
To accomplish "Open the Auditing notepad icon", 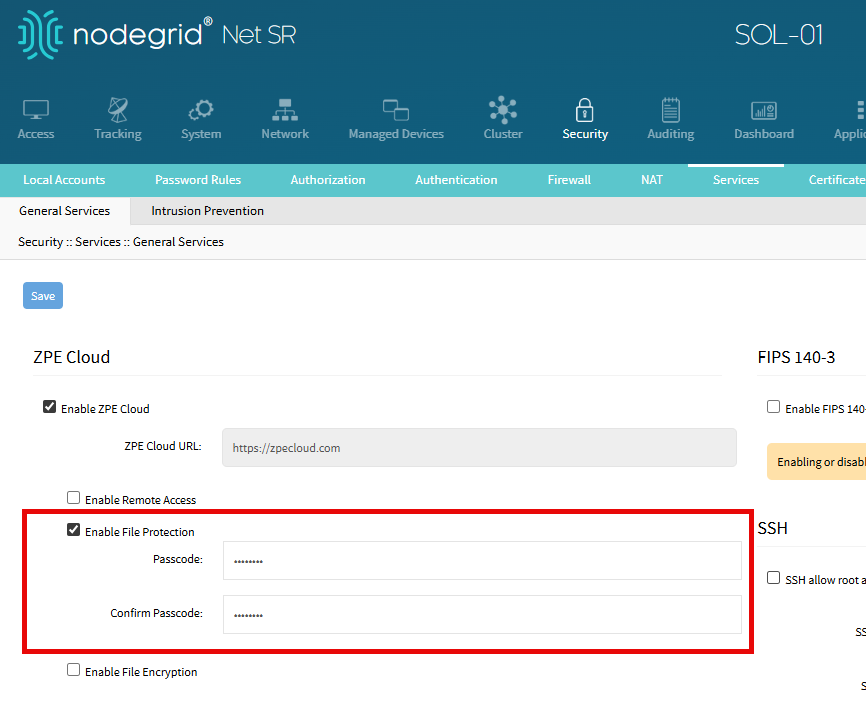I will [x=670, y=110].
